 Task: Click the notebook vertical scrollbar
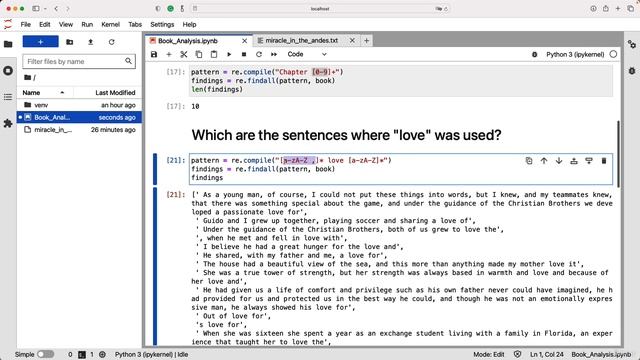[618, 154]
